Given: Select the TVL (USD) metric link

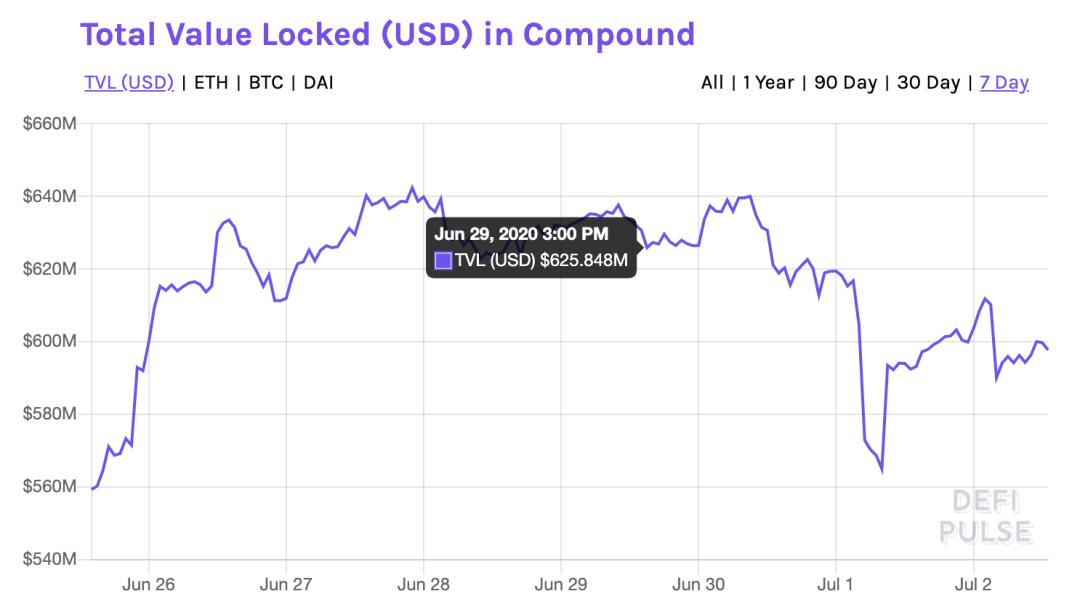Looking at the screenshot, I should [129, 82].
